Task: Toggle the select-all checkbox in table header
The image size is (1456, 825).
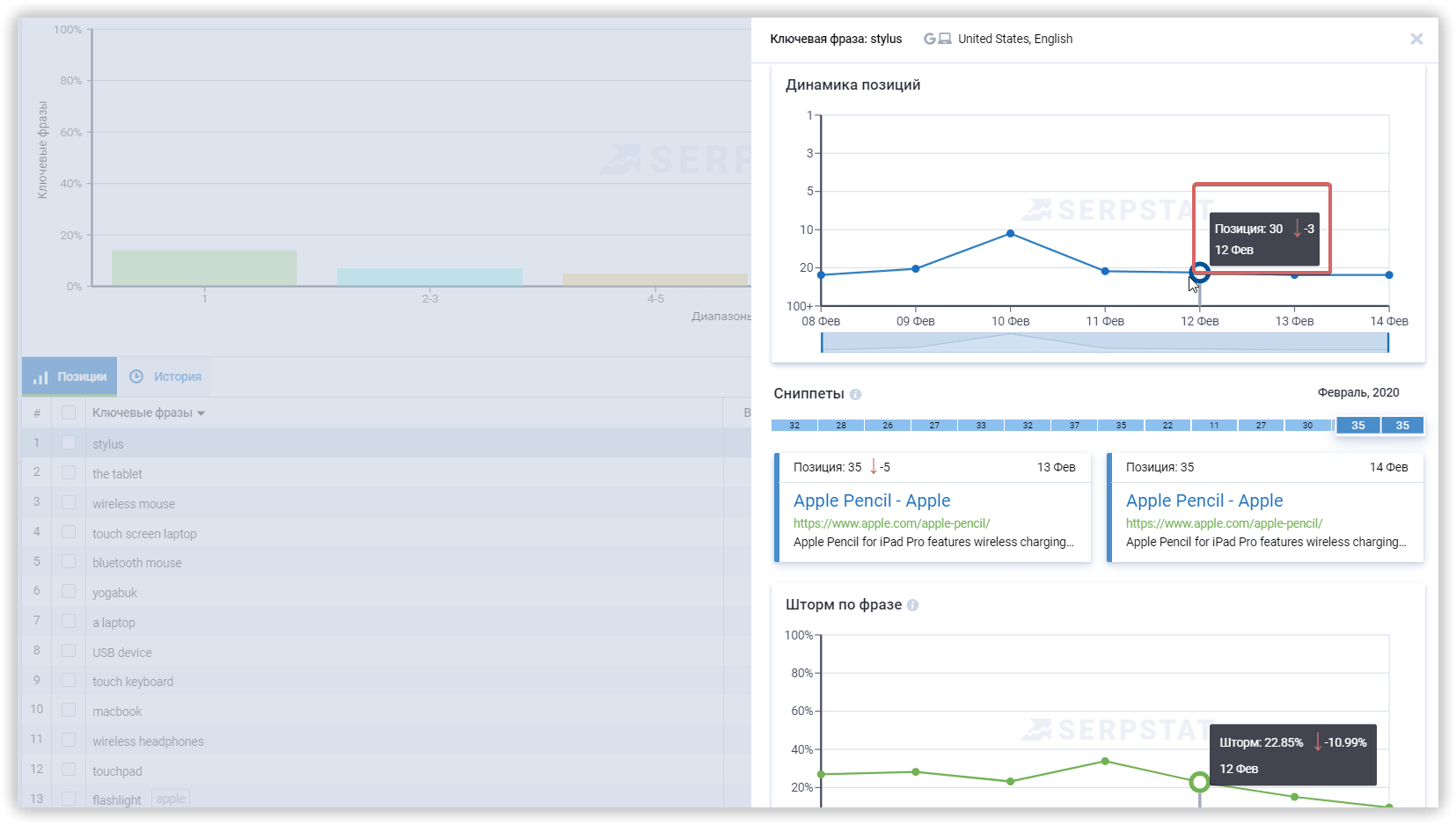Action: 69,412
